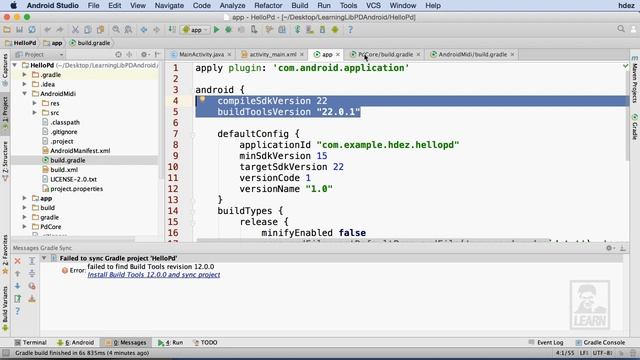Select LICENSE-2.0.txt in project tree

(73, 179)
